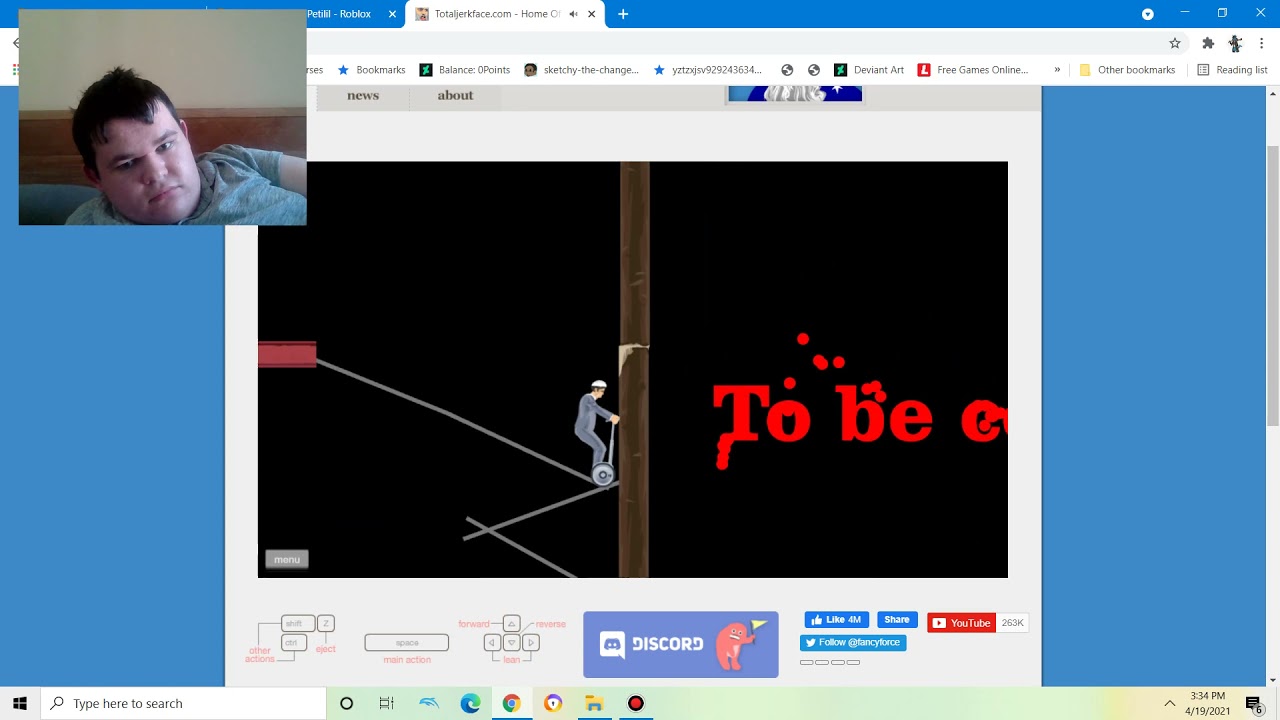Open the Other bookmarks folder
This screenshot has width=1280, height=720.
pos(1127,70)
